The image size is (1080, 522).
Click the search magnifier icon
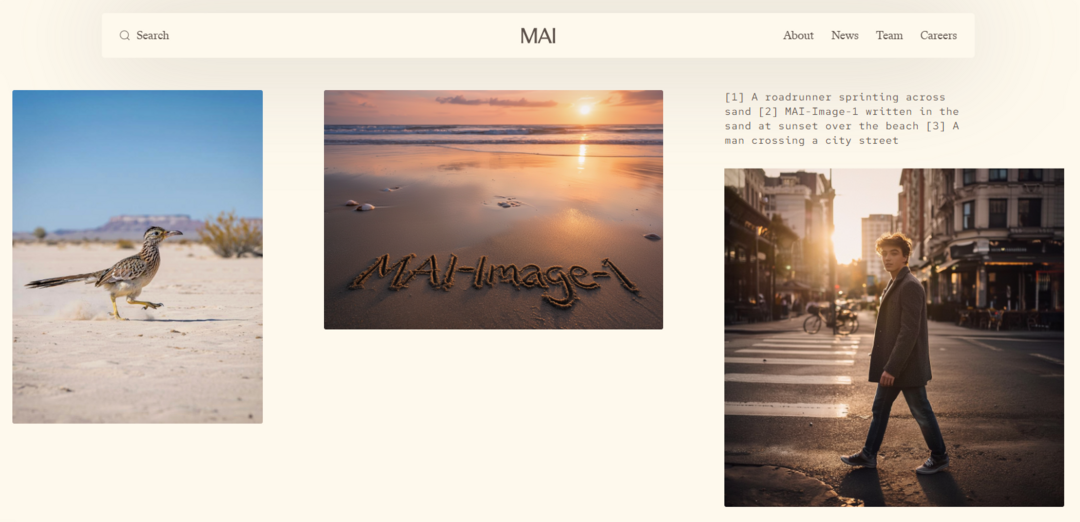point(125,35)
